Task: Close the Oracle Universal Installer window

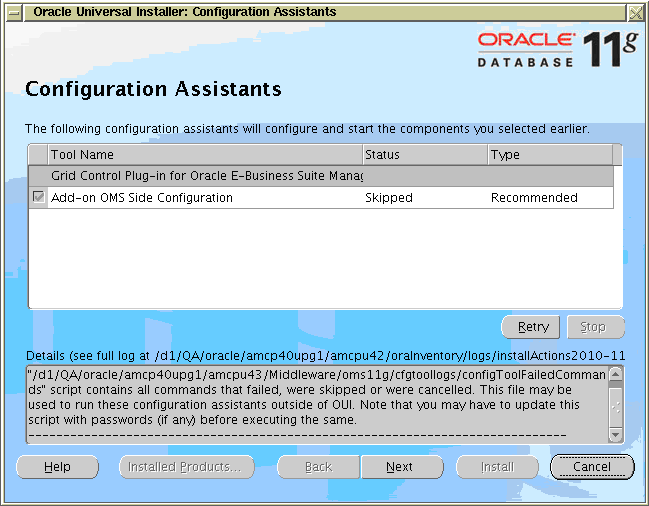Action: [x=635, y=13]
